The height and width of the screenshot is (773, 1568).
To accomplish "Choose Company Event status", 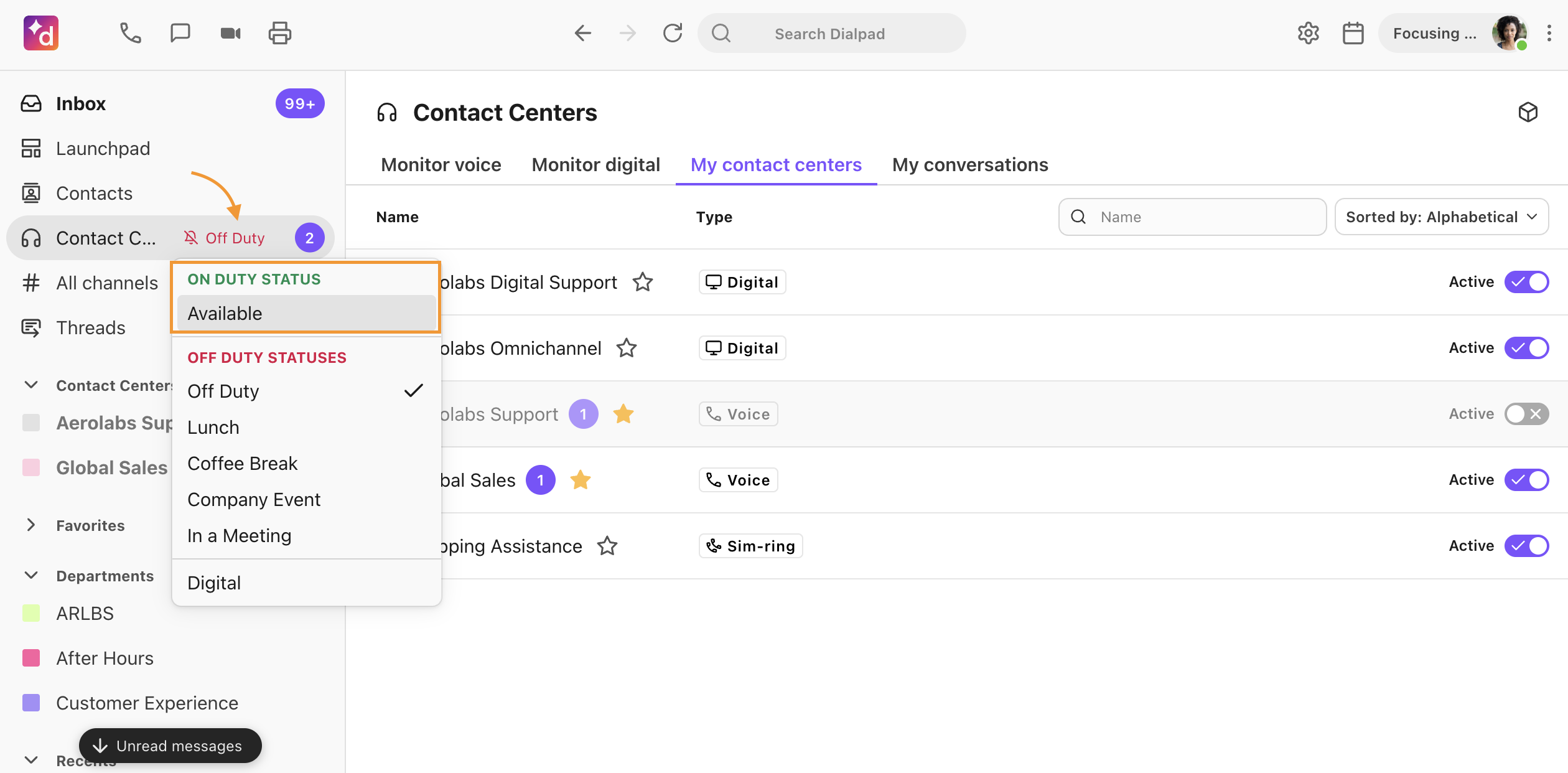I will (306, 499).
